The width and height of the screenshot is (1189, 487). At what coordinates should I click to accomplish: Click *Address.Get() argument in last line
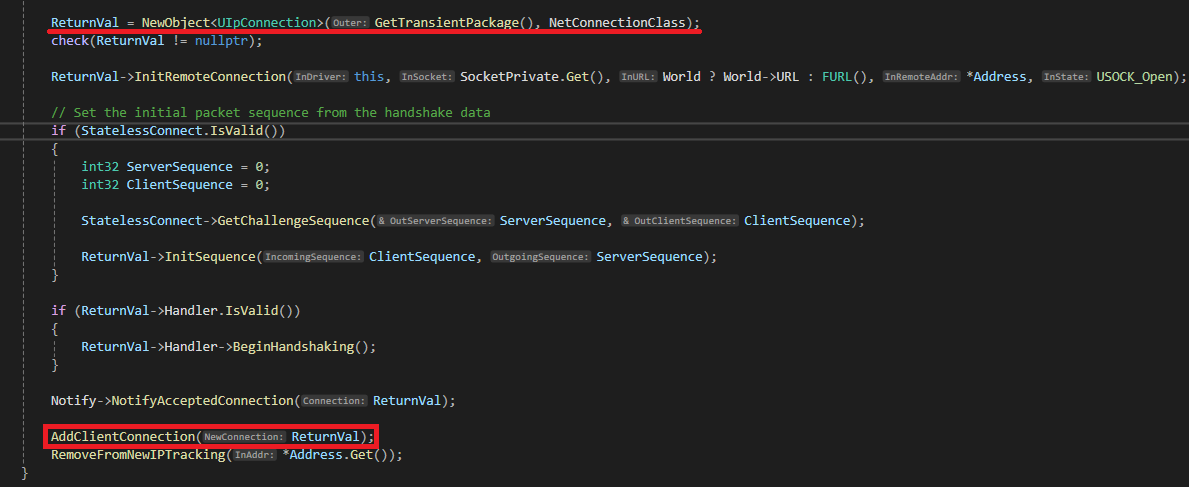(x=338, y=455)
